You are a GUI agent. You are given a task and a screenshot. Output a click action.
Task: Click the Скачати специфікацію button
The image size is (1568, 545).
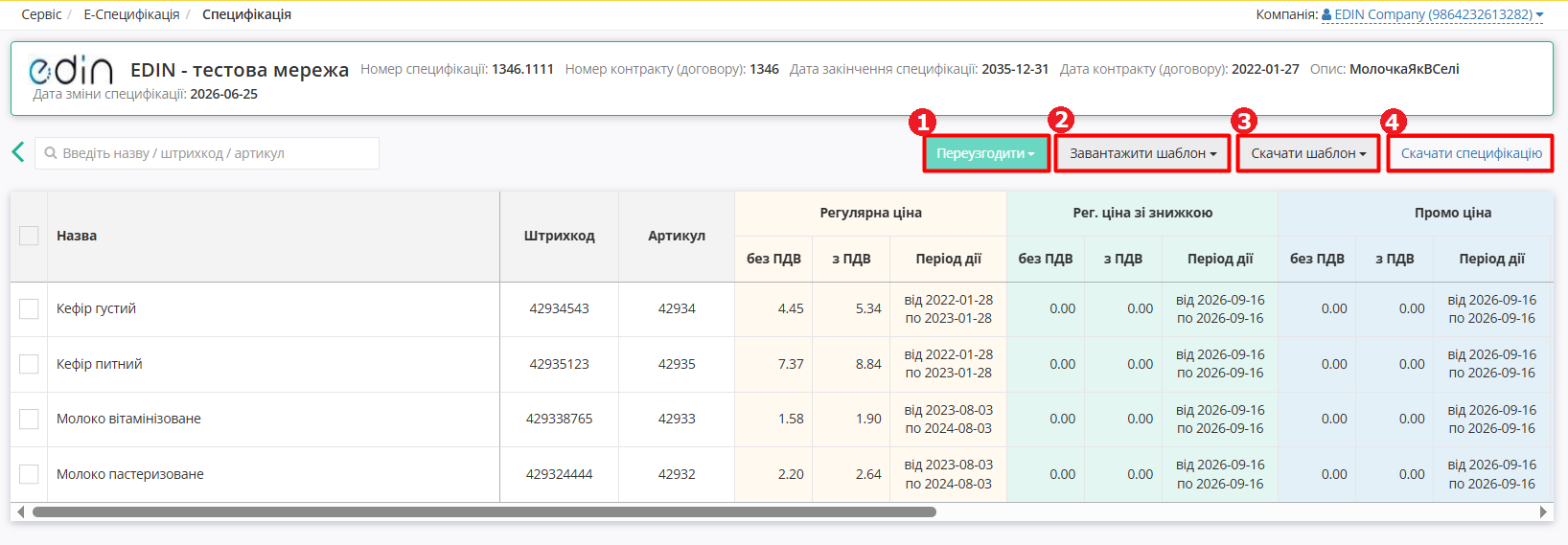[1471, 153]
